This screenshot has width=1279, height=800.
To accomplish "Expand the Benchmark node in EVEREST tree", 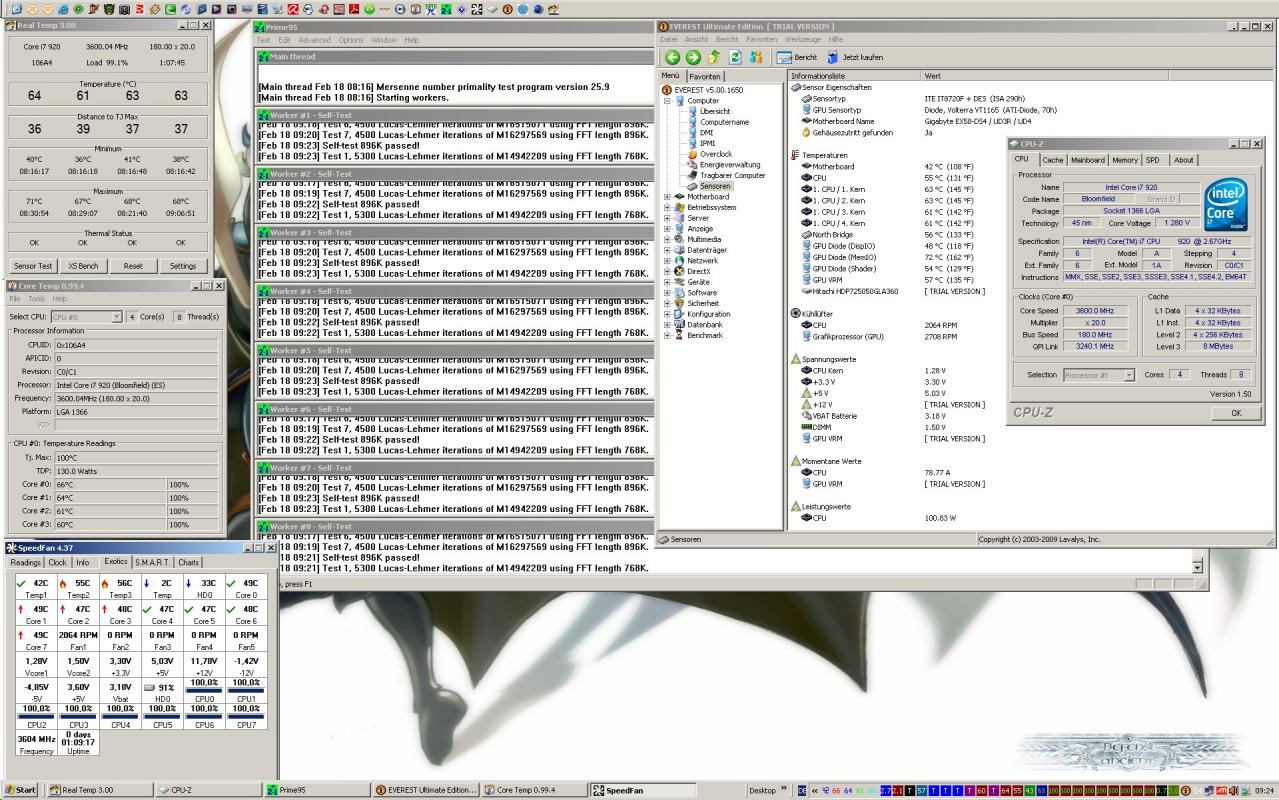I will click(x=667, y=335).
